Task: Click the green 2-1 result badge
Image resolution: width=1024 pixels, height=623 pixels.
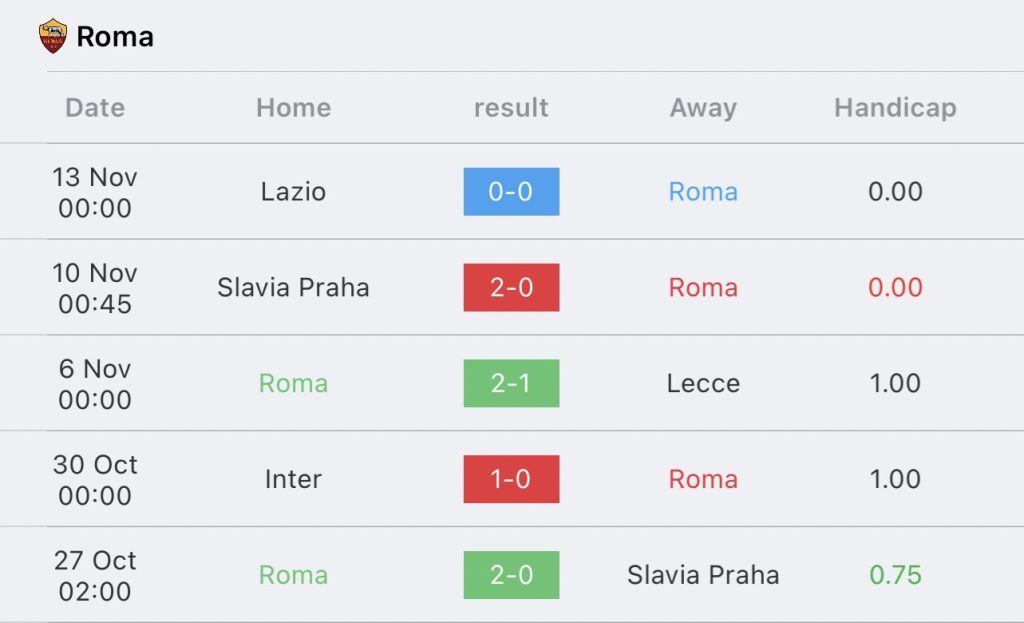Action: pyautogui.click(x=511, y=383)
